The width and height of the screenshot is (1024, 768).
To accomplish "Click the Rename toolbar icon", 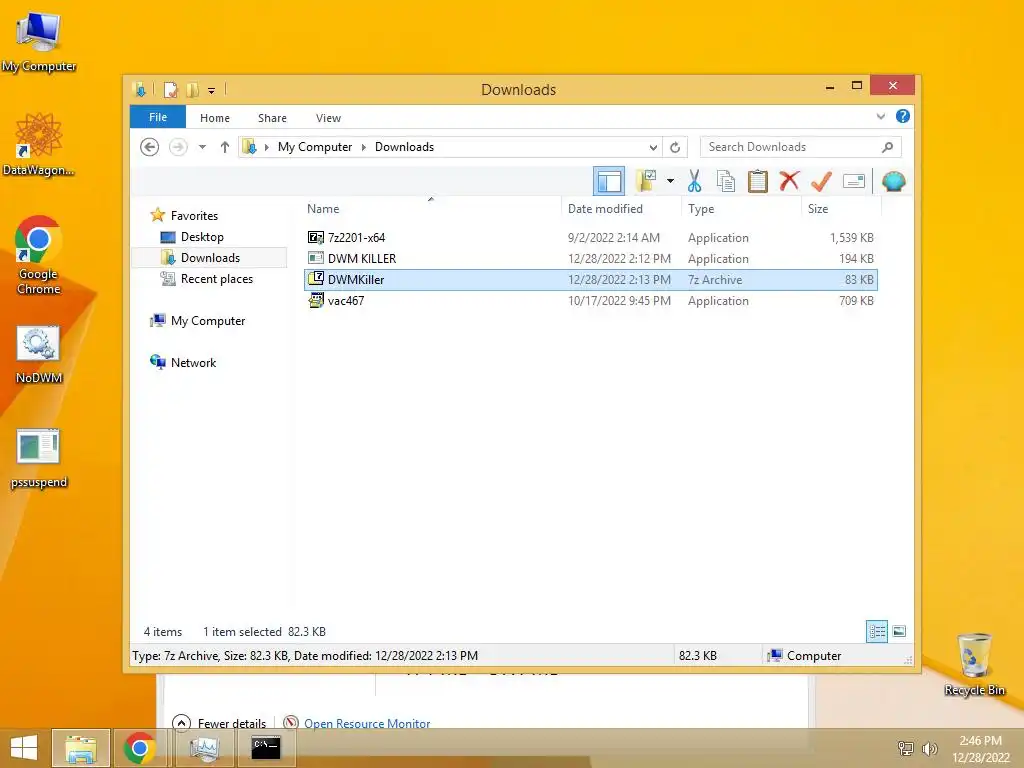I will (854, 181).
